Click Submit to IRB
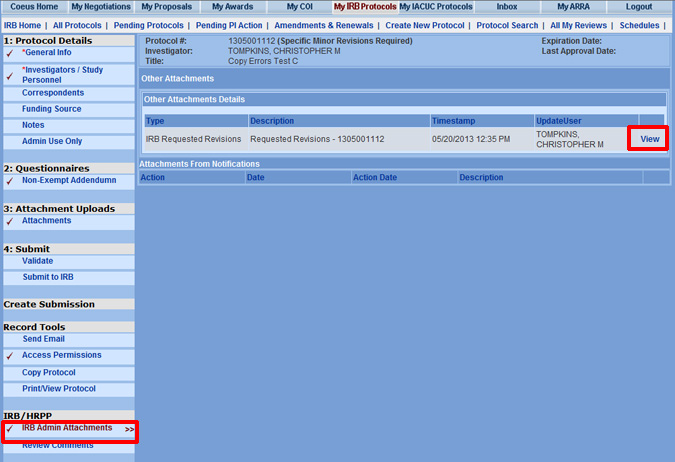The image size is (675, 462). coord(48,277)
